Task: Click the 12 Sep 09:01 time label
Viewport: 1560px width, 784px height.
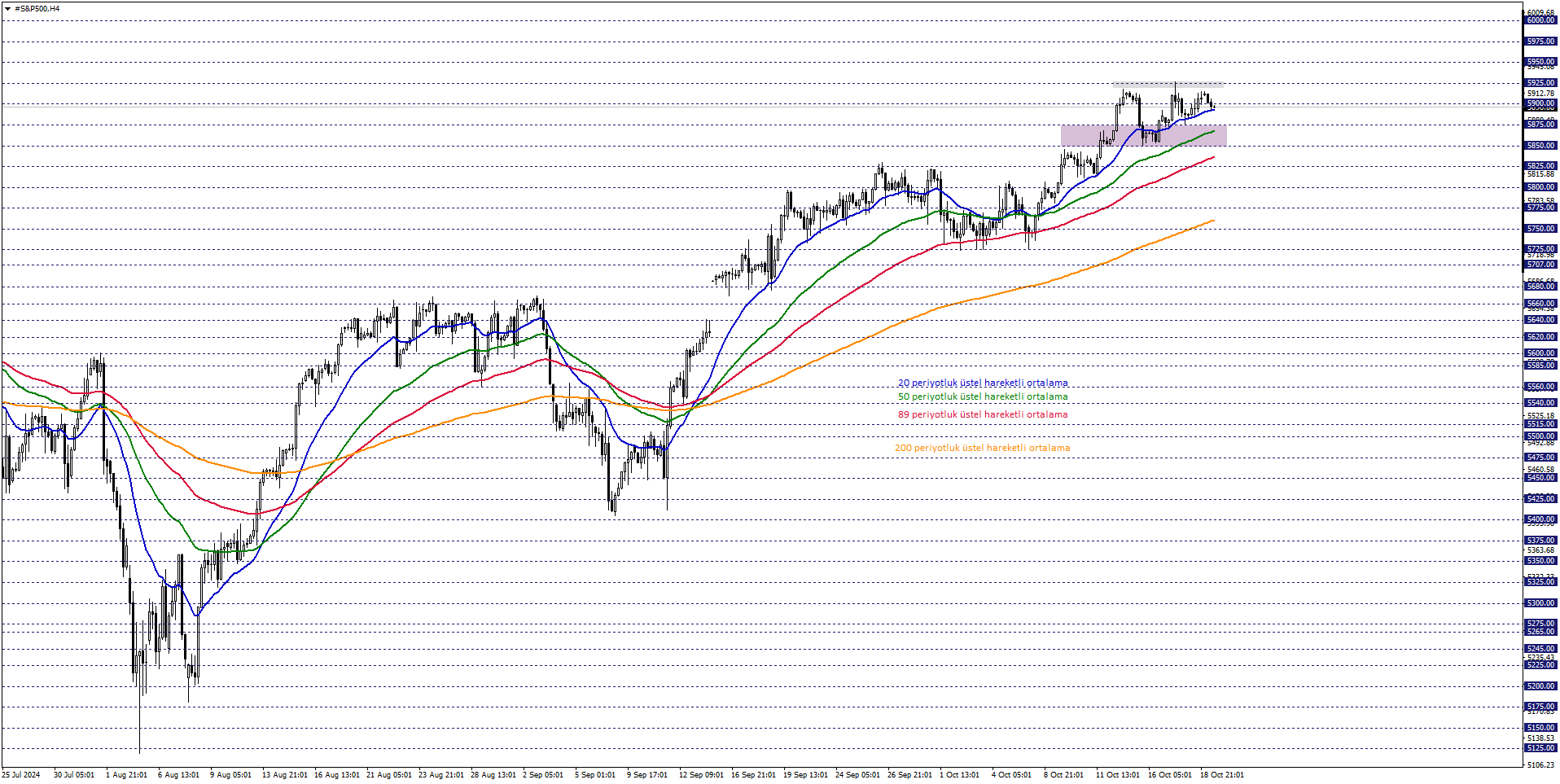Action: [701, 775]
